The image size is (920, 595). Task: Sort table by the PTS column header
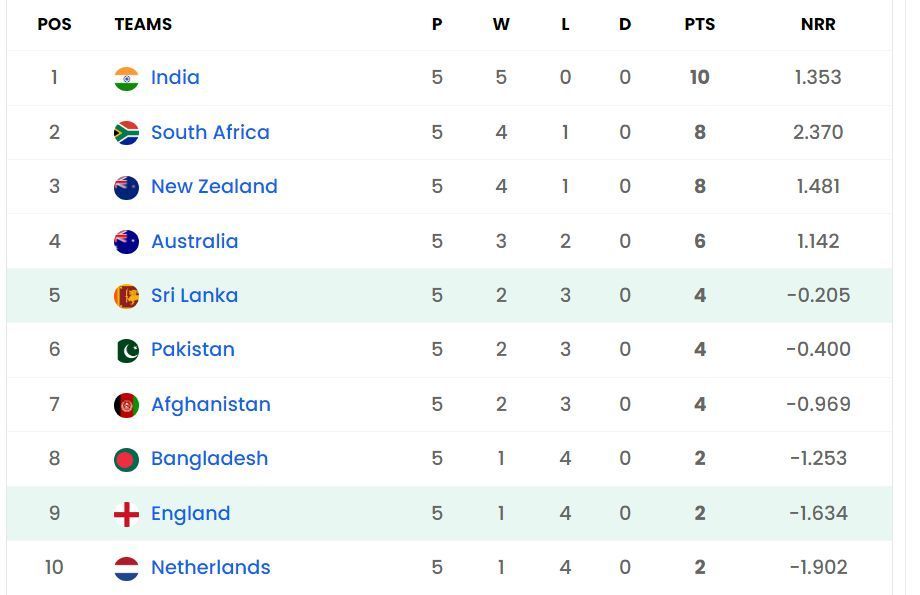[700, 24]
